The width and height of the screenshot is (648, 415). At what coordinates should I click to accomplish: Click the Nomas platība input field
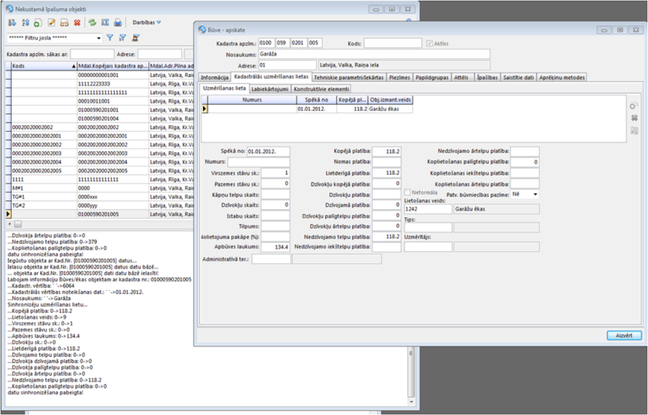(x=386, y=162)
